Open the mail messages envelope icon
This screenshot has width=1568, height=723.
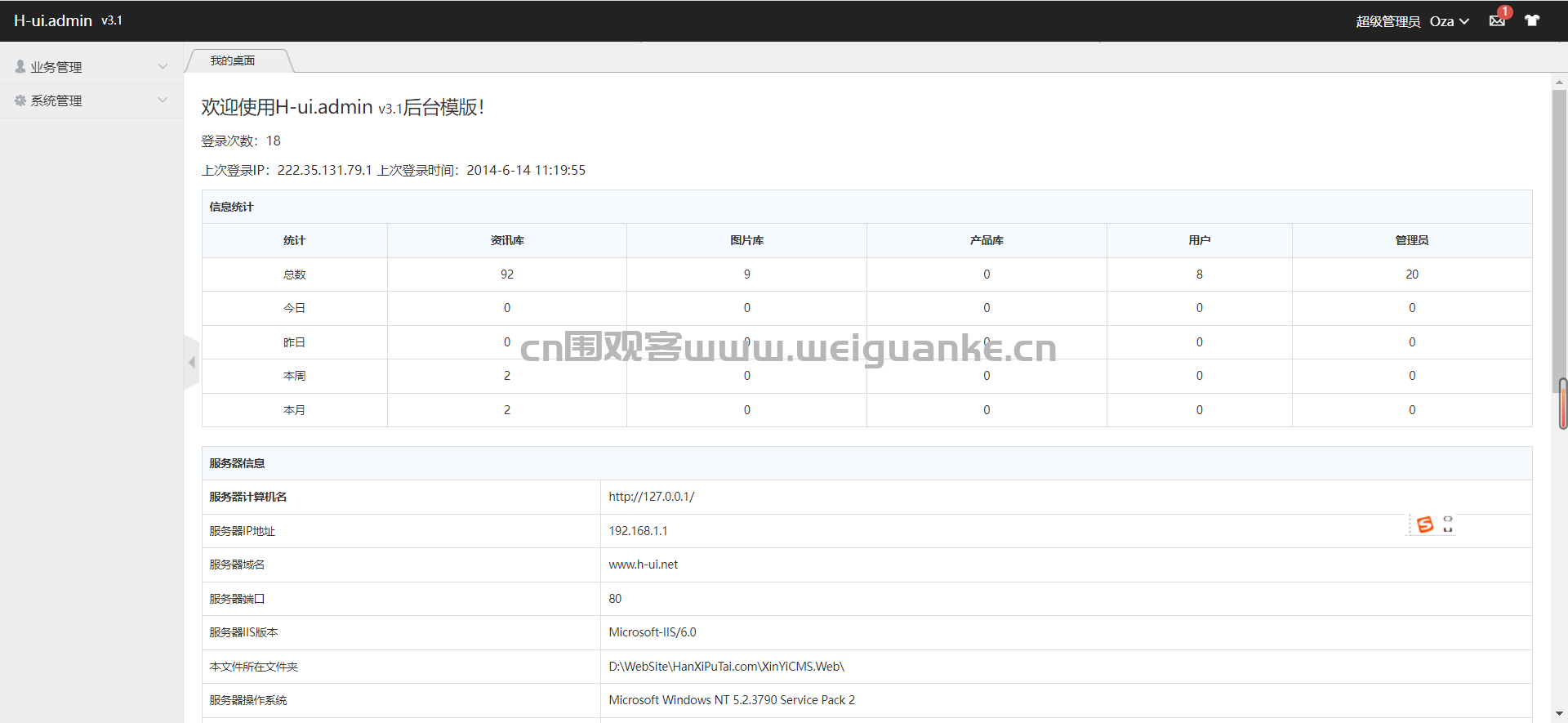click(x=1496, y=21)
